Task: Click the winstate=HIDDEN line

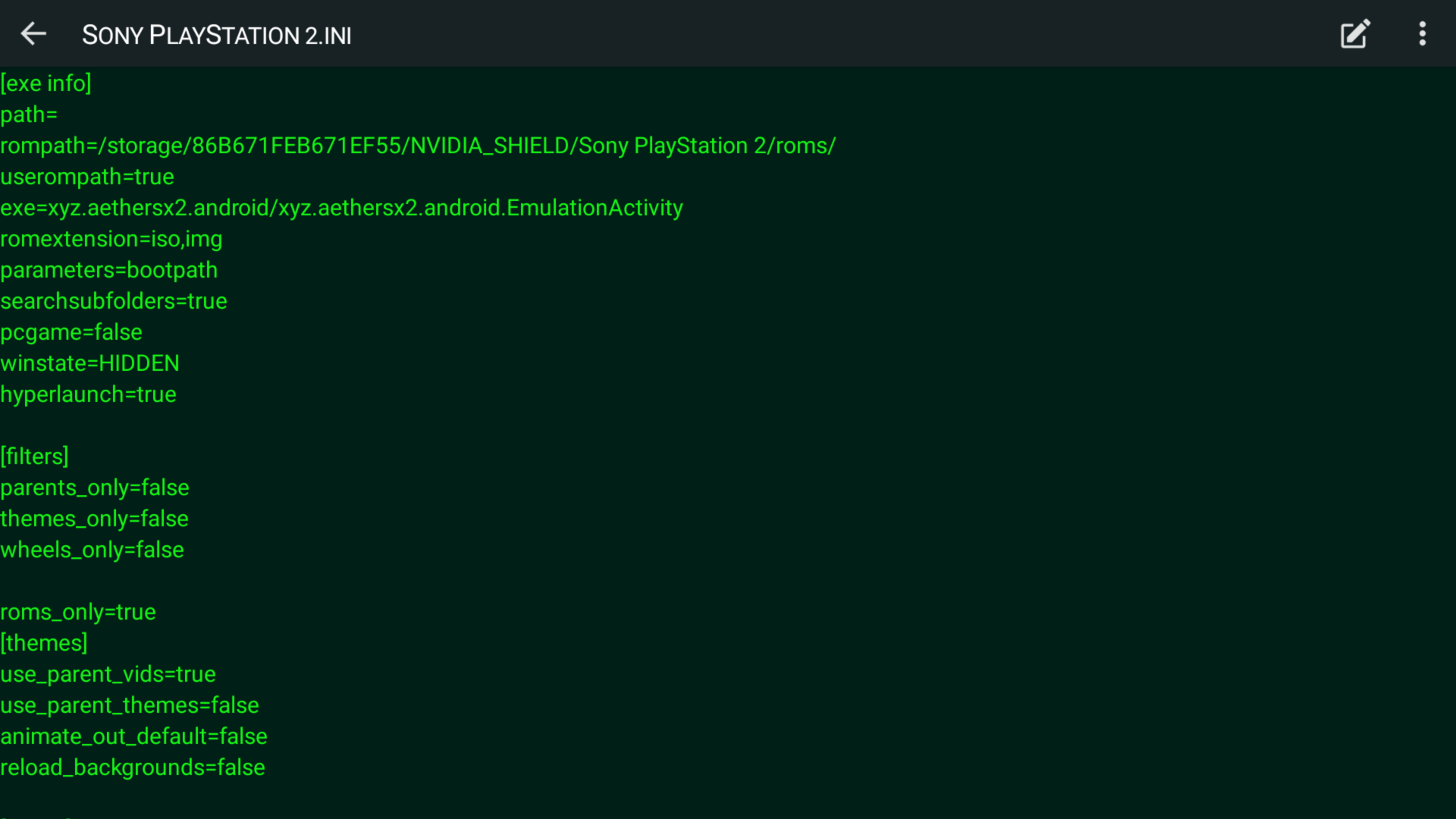Action: [x=89, y=363]
